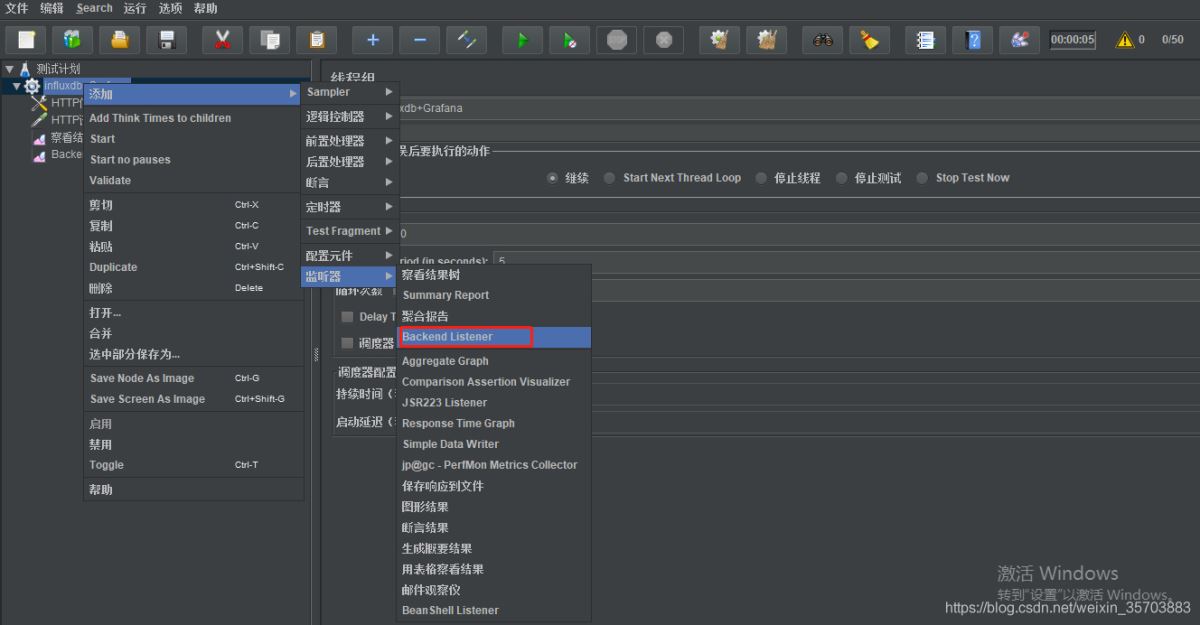Expand the Sampler submenu
This screenshot has height=625, width=1200.
[350, 92]
